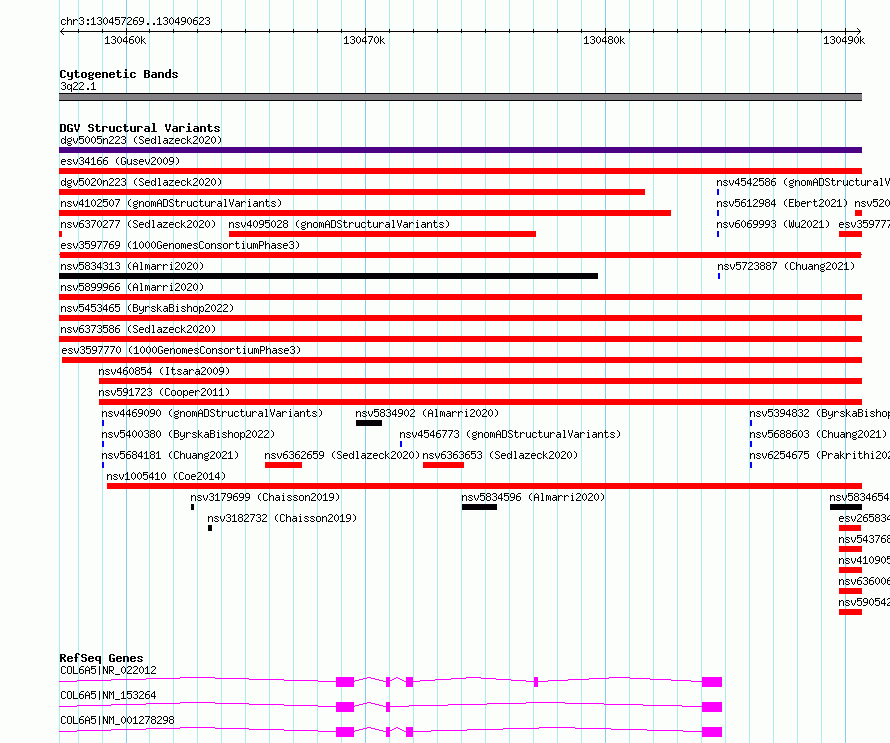Select the COL6A5|NM_001278298 transcript label
This screenshot has height=743, width=890.
[117, 720]
